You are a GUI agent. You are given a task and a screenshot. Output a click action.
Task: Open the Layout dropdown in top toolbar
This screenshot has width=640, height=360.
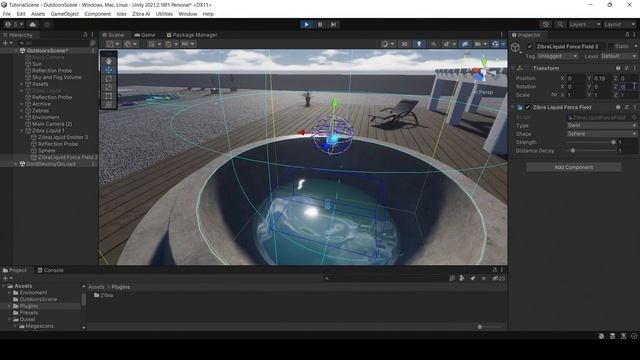tap(619, 24)
